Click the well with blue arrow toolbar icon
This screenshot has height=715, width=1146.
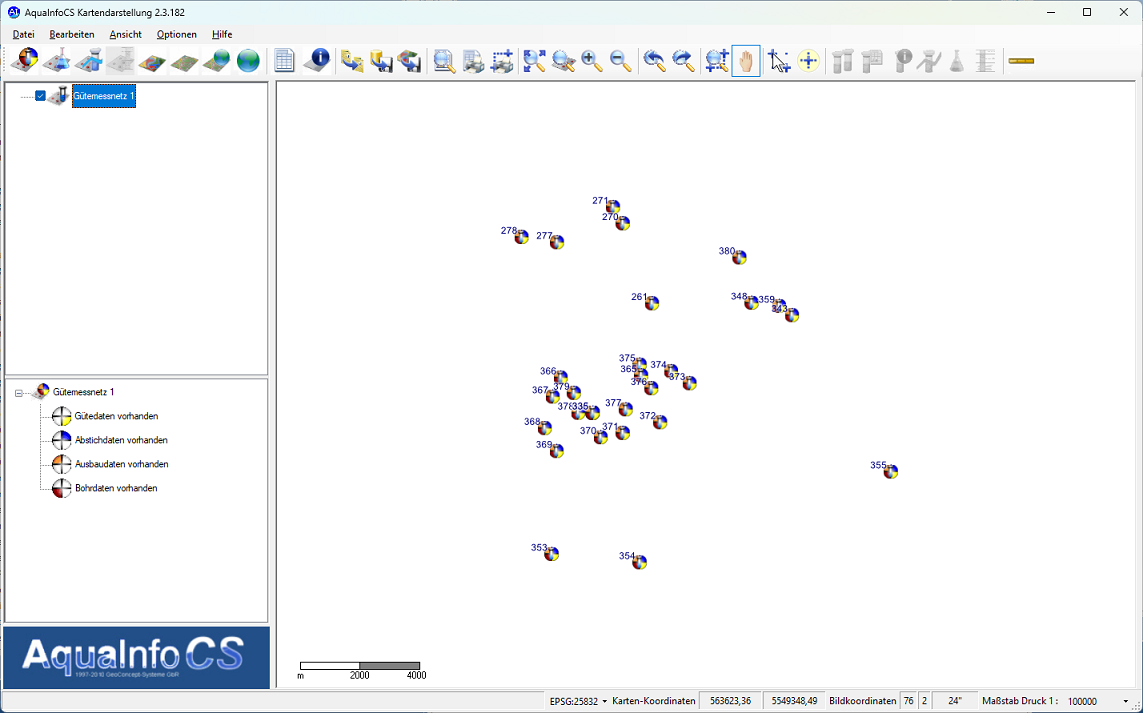tap(88, 61)
